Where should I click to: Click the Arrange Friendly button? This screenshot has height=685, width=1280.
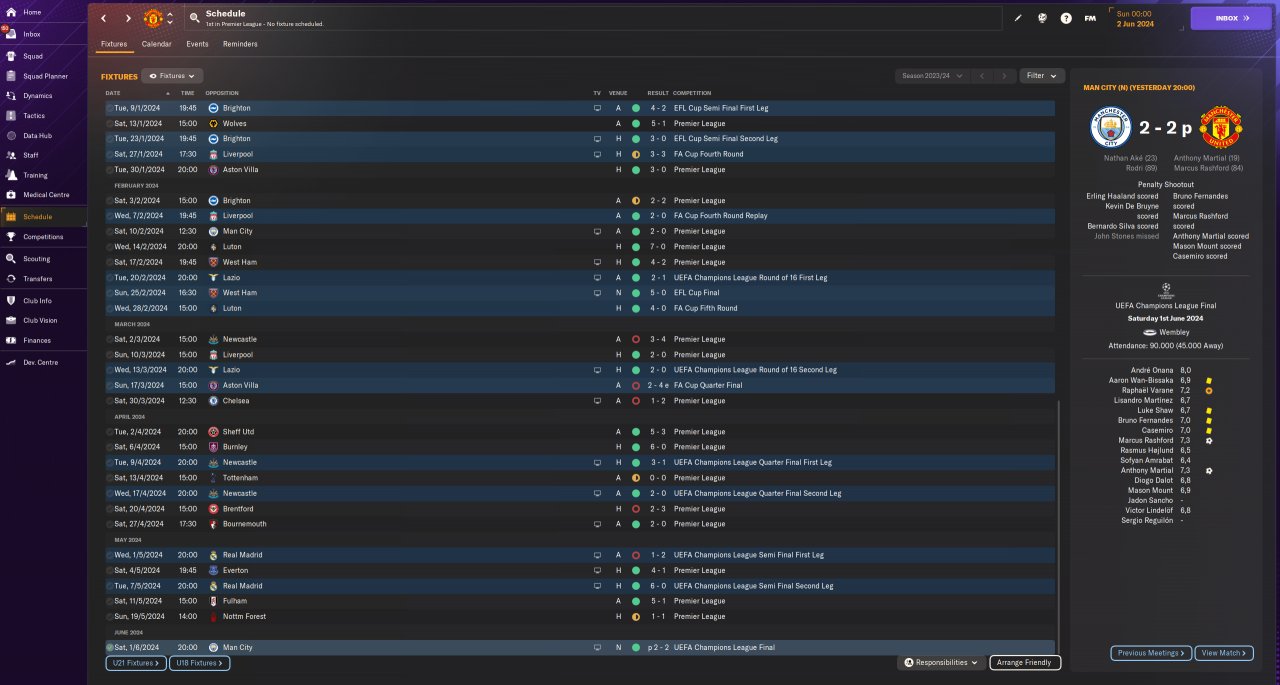click(1025, 662)
